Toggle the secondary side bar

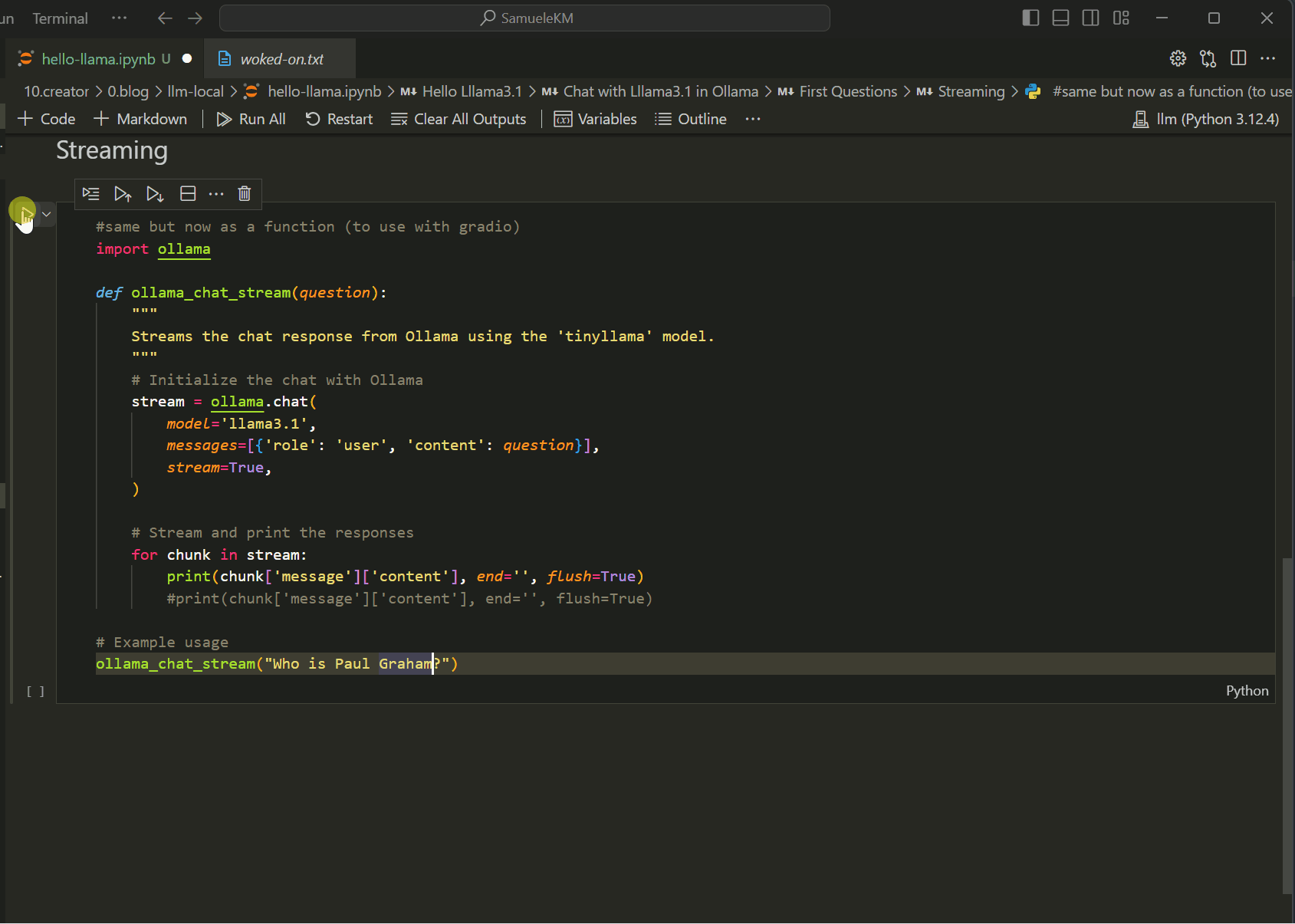pos(1090,18)
